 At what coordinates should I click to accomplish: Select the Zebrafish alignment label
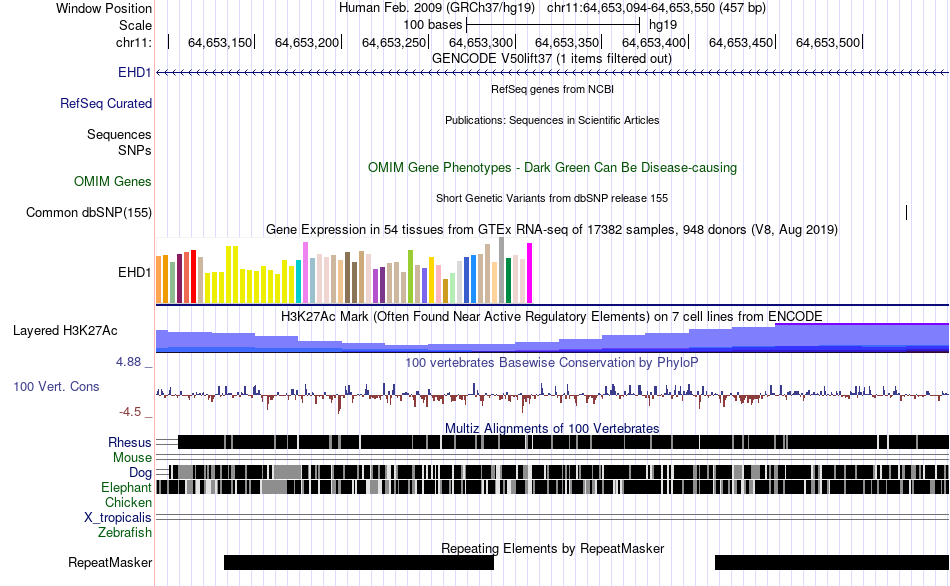[x=125, y=533]
